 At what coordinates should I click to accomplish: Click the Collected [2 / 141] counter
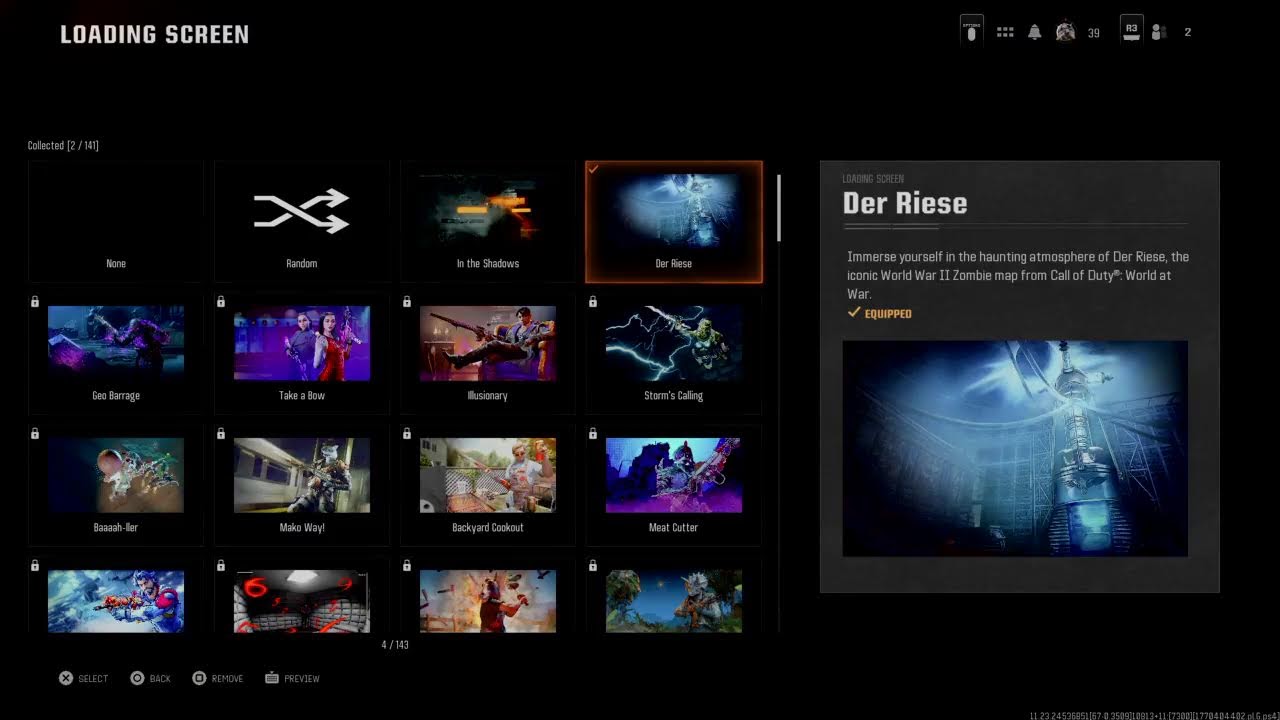coord(63,146)
